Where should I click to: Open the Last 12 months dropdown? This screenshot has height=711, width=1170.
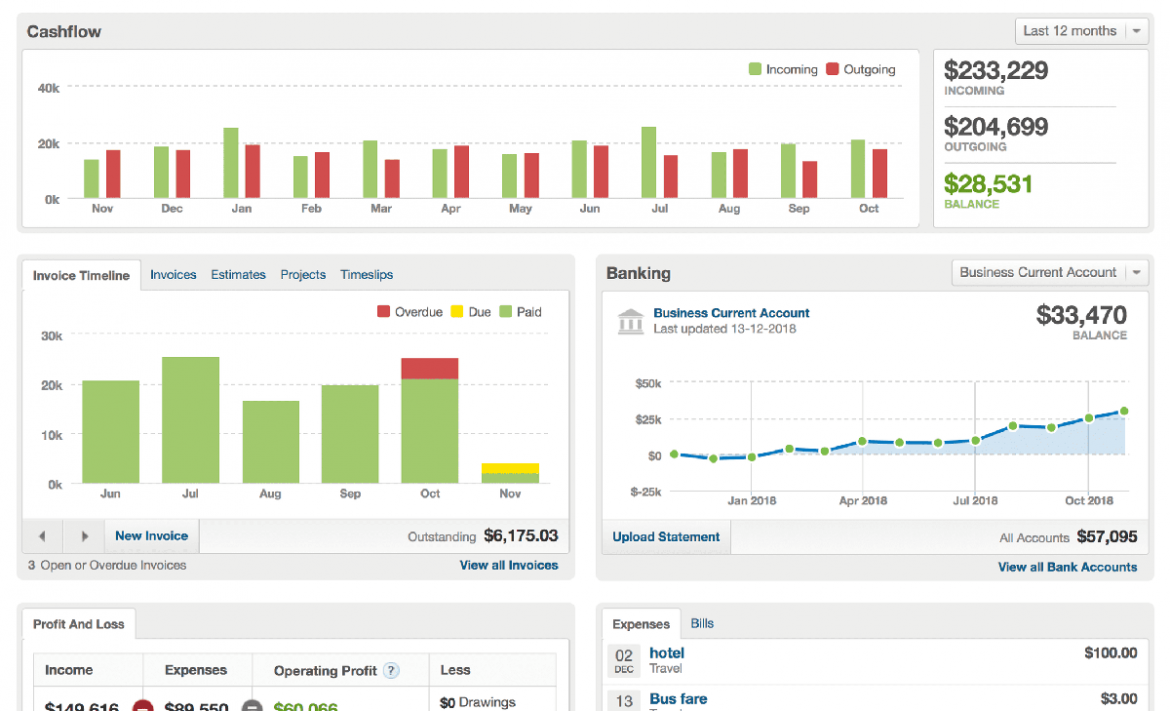(x=1081, y=31)
